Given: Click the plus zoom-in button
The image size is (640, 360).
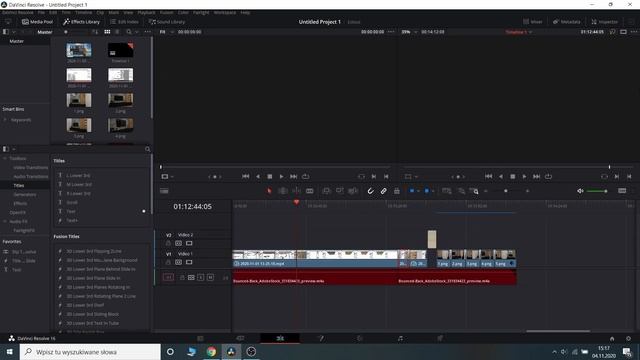Looking at the screenshot, I should click(x=527, y=191).
